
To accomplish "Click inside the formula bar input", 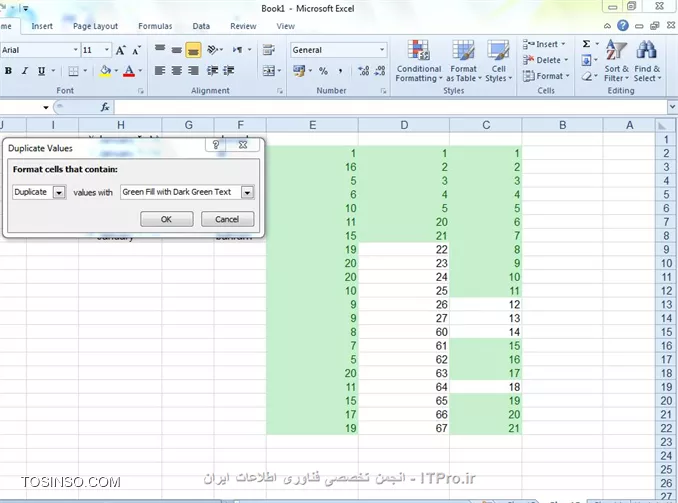I will coord(390,107).
